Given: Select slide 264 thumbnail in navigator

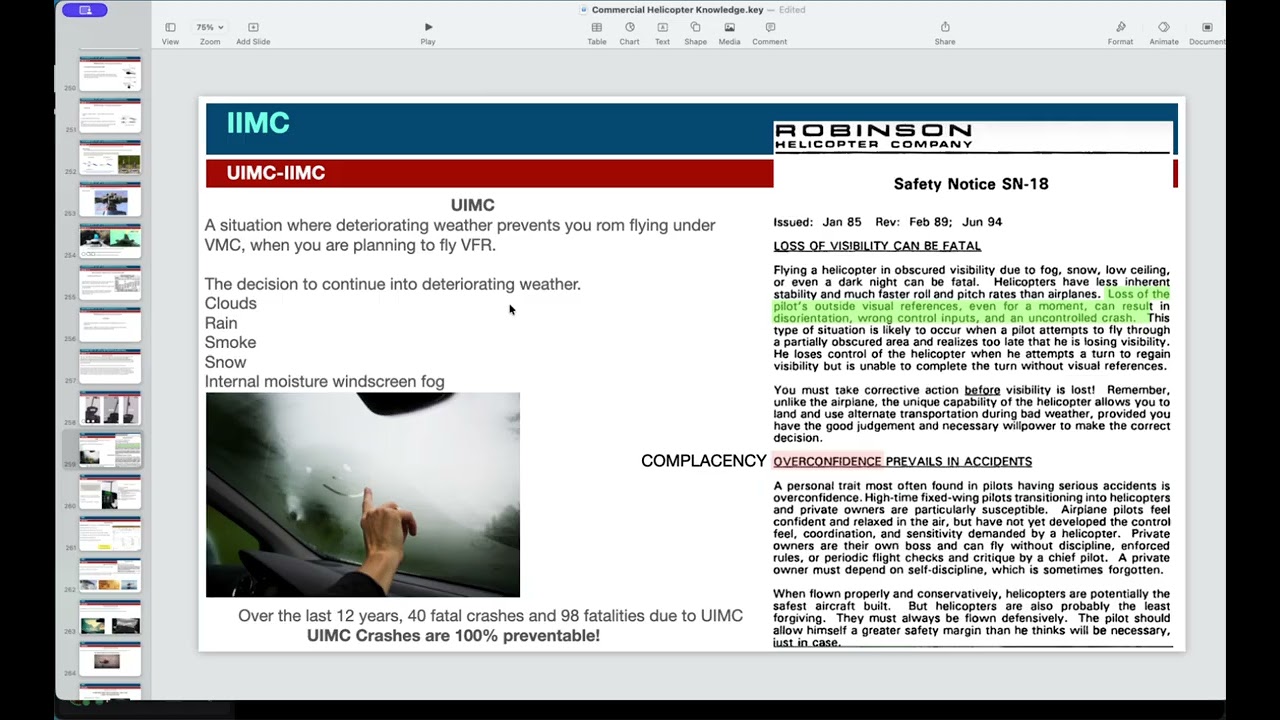Looking at the screenshot, I should click(110, 660).
